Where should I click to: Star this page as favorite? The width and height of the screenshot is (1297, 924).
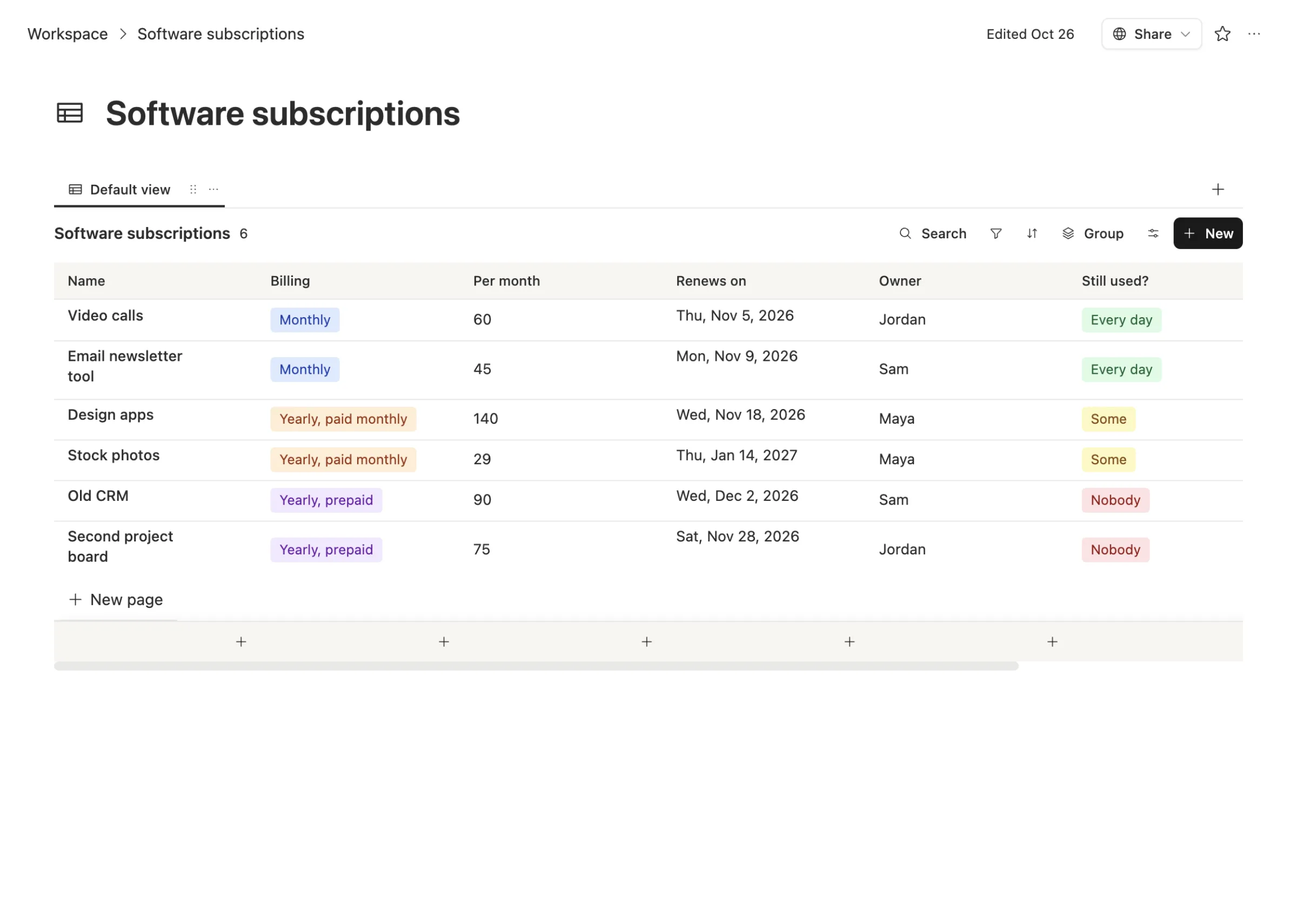click(x=1222, y=34)
